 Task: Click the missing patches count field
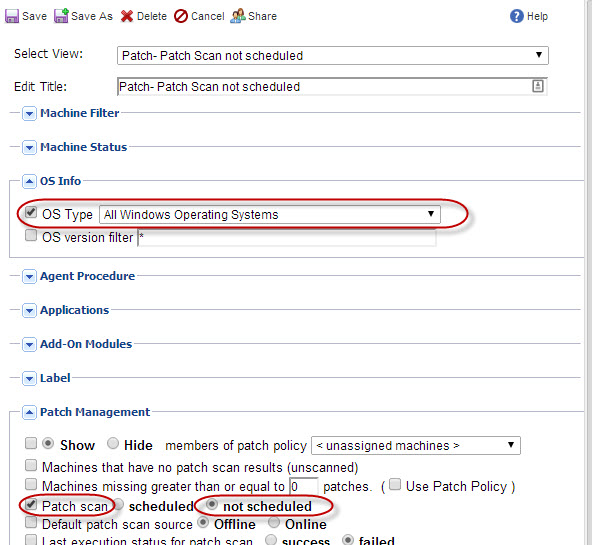(304, 486)
